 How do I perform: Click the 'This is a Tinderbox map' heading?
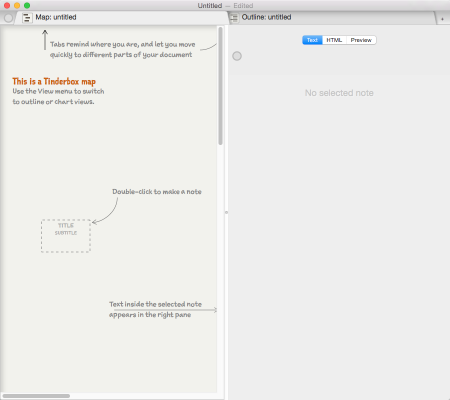click(x=54, y=82)
